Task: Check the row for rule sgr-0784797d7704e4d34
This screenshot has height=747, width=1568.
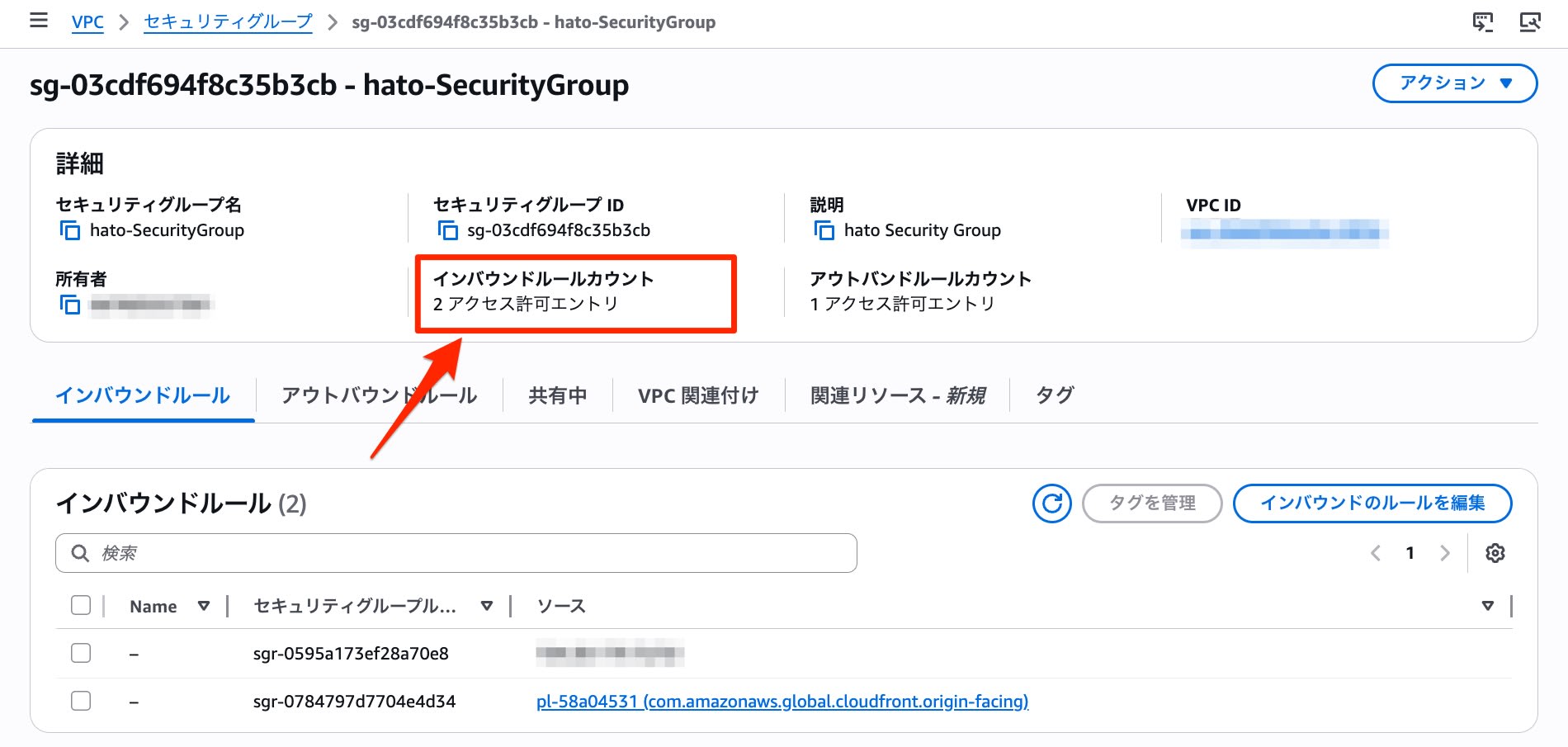Action: [80, 701]
